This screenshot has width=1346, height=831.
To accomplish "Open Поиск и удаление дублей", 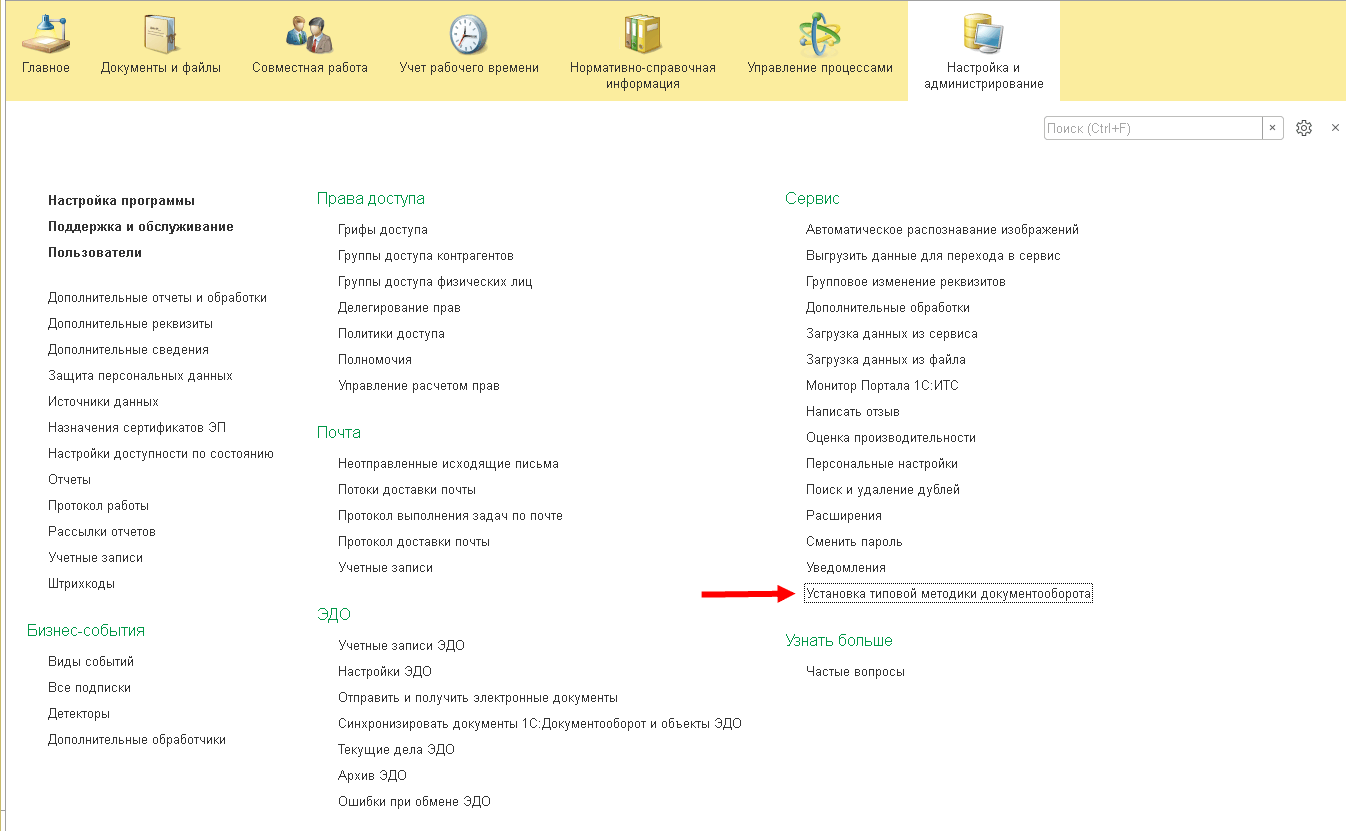I will [883, 490].
